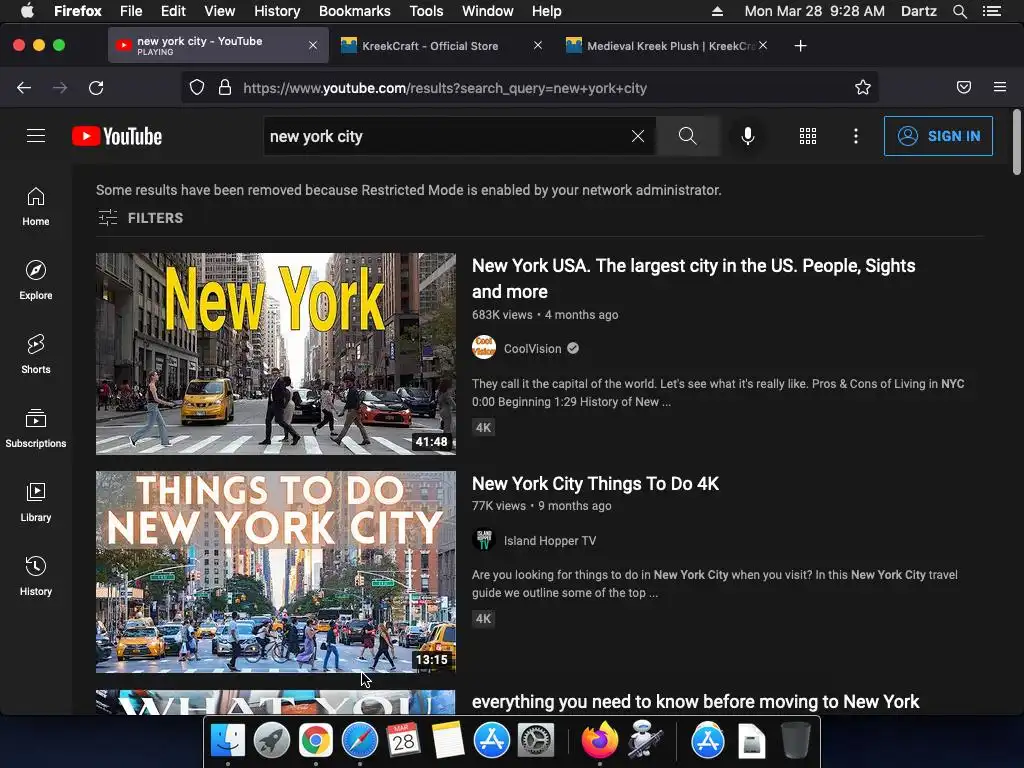This screenshot has width=1024, height=768.
Task: Open the History menu in menu bar
Action: (x=277, y=11)
